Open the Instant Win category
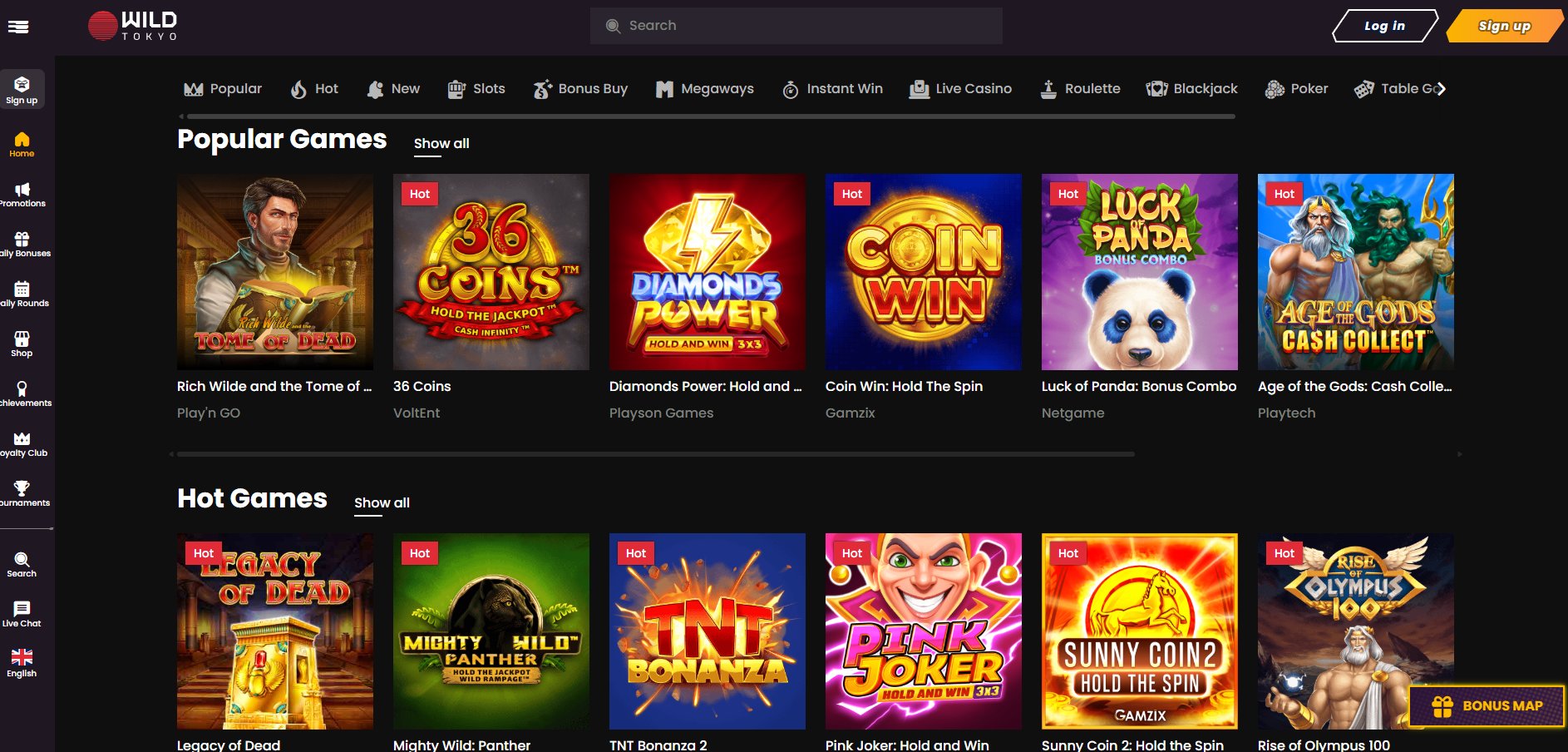The image size is (1568, 752). pyautogui.click(x=832, y=89)
